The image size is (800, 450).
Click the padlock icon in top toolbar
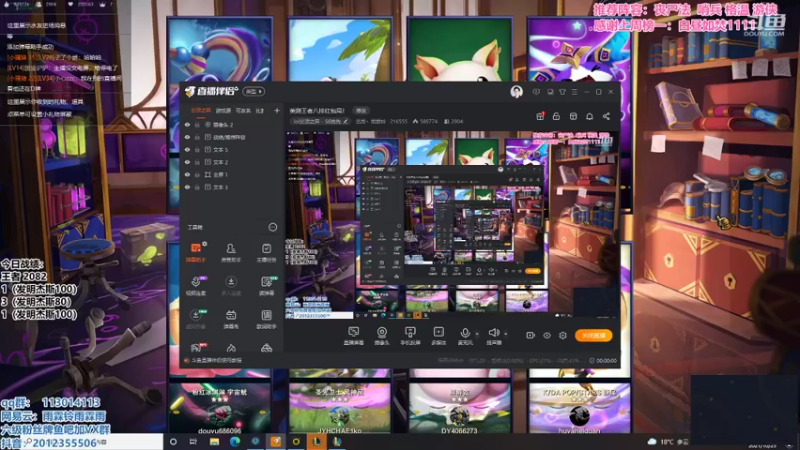pos(556,116)
